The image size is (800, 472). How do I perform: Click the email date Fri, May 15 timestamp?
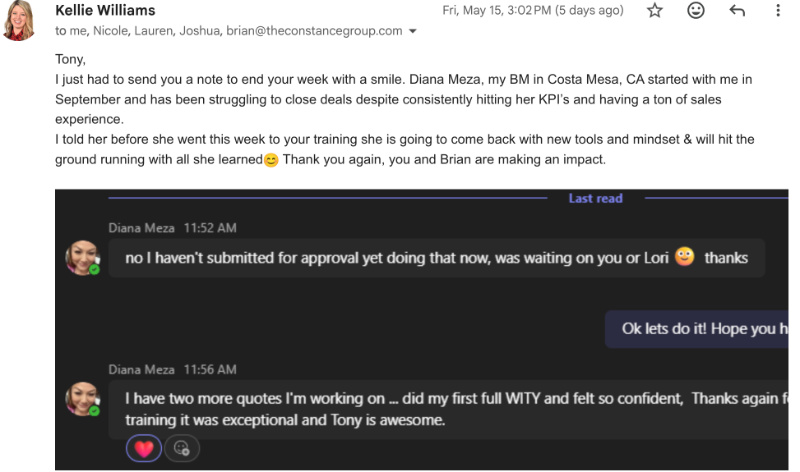coord(533,10)
